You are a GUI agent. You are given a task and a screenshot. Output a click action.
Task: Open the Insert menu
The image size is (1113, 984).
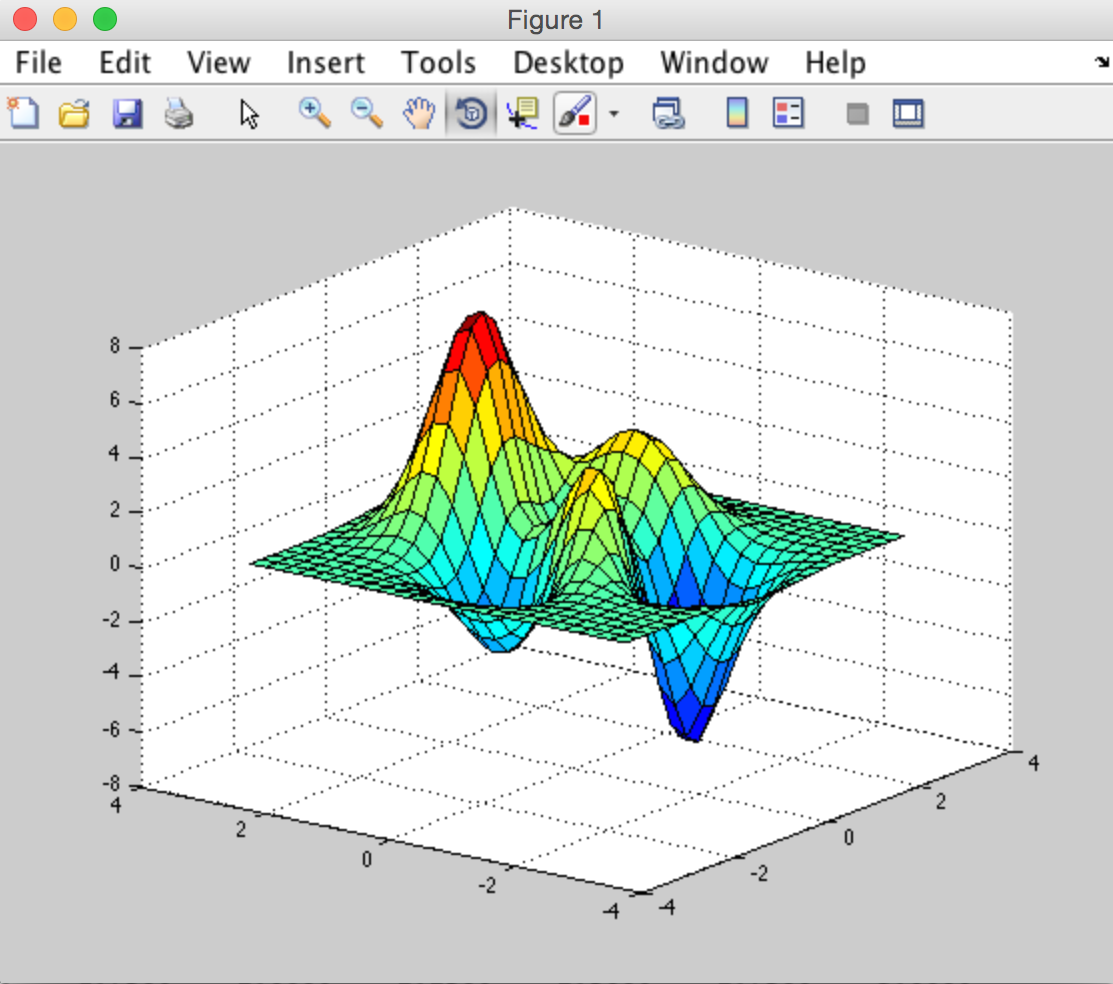pos(326,63)
